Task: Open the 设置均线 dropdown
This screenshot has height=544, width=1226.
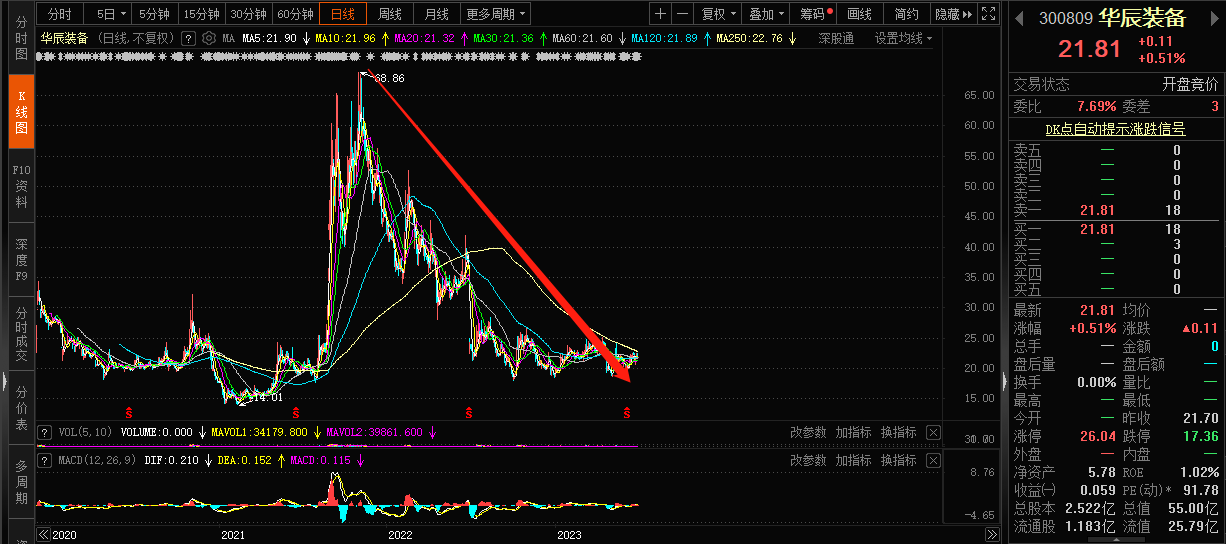Action: coord(903,38)
